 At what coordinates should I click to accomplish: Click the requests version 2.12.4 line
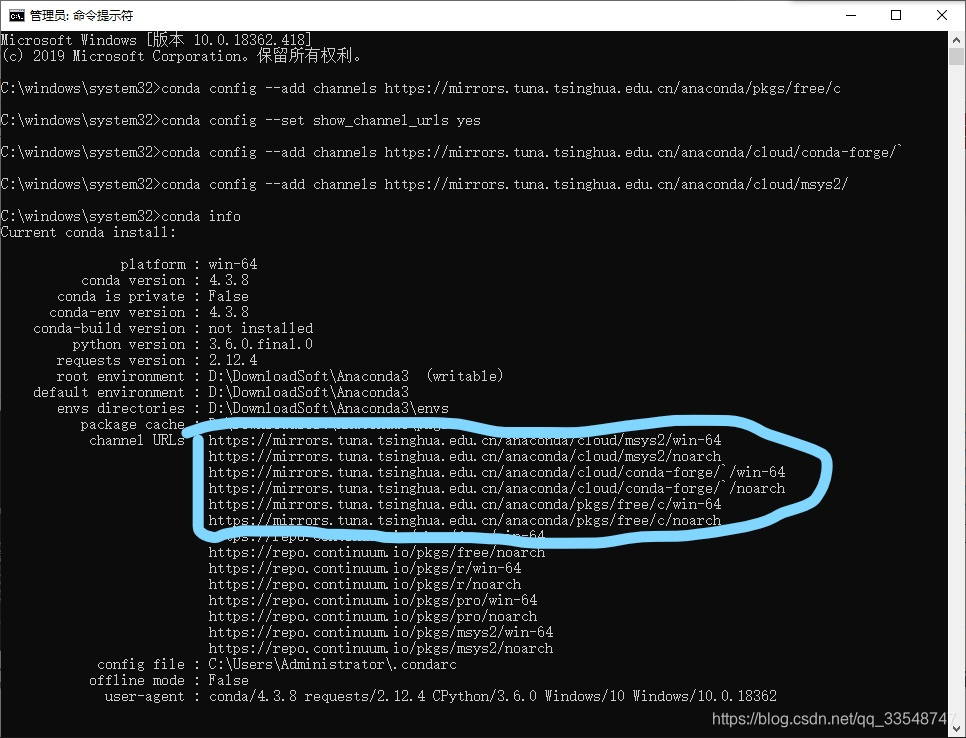pyautogui.click(x=157, y=360)
